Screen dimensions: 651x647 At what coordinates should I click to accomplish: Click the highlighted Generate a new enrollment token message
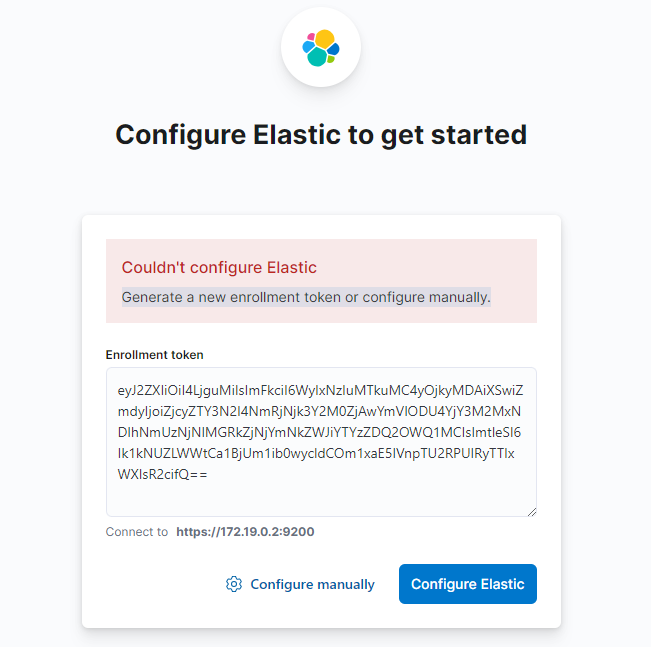click(306, 297)
